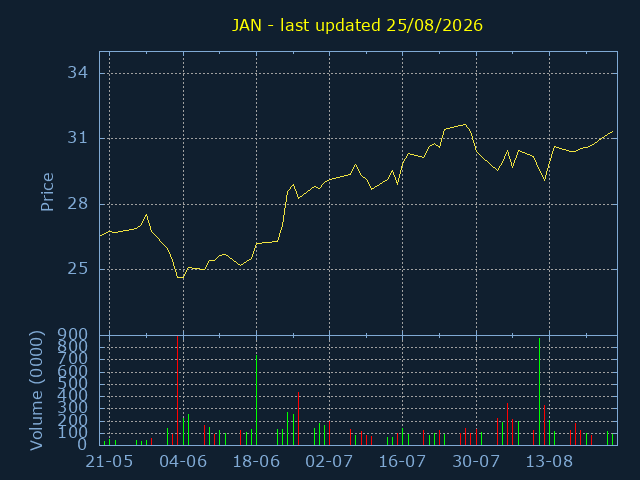Viewport: 640px width, 480px height.
Task: Click the 34 price axis label
Action: (78, 73)
